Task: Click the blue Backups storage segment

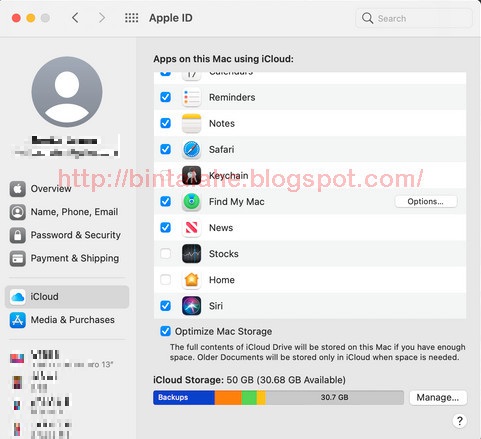Action: 184,398
